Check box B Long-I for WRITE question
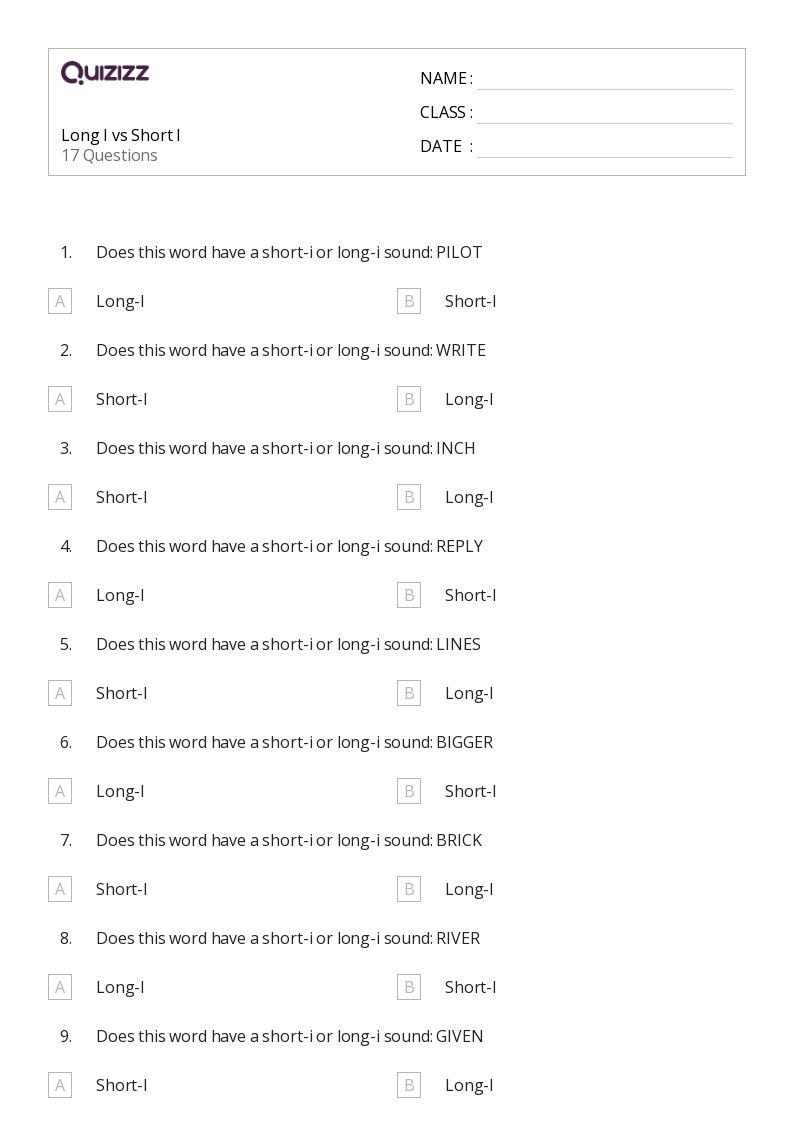The image size is (794, 1123). point(409,399)
